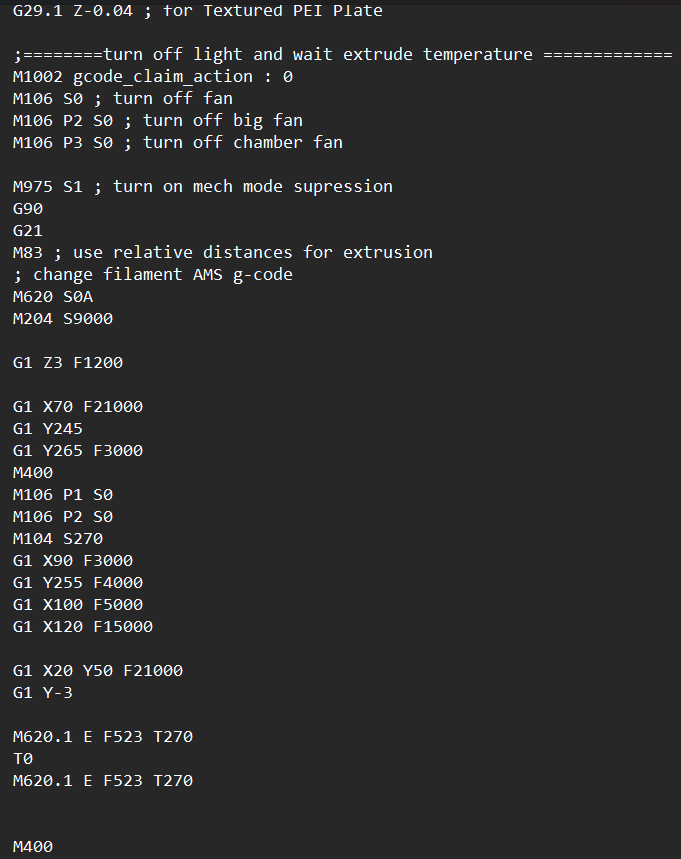The image size is (681, 859).
Task: Click the G1 Y265 F3000 line
Action: (78, 450)
